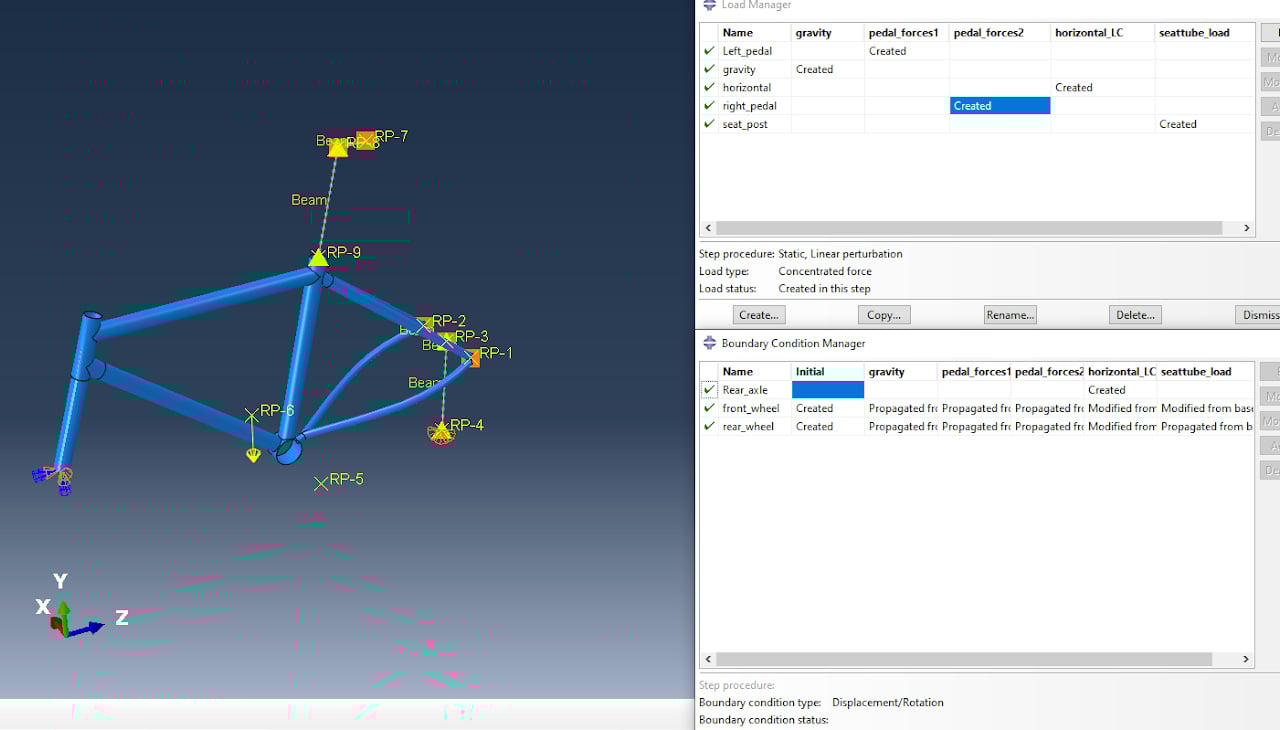Select the highlighted Created cell for right_pedal

pos(1000,106)
